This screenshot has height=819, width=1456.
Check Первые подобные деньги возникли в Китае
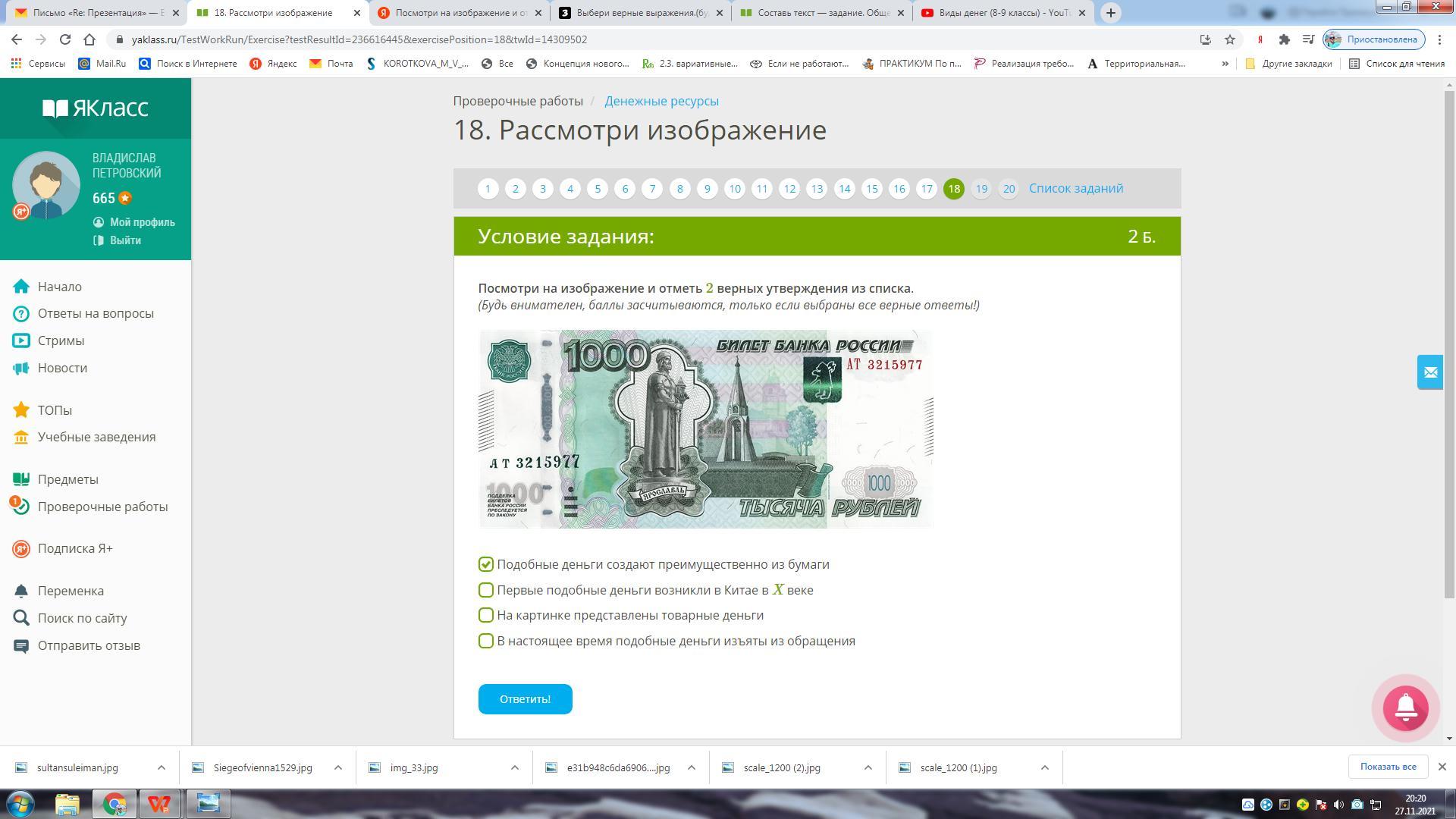486,590
